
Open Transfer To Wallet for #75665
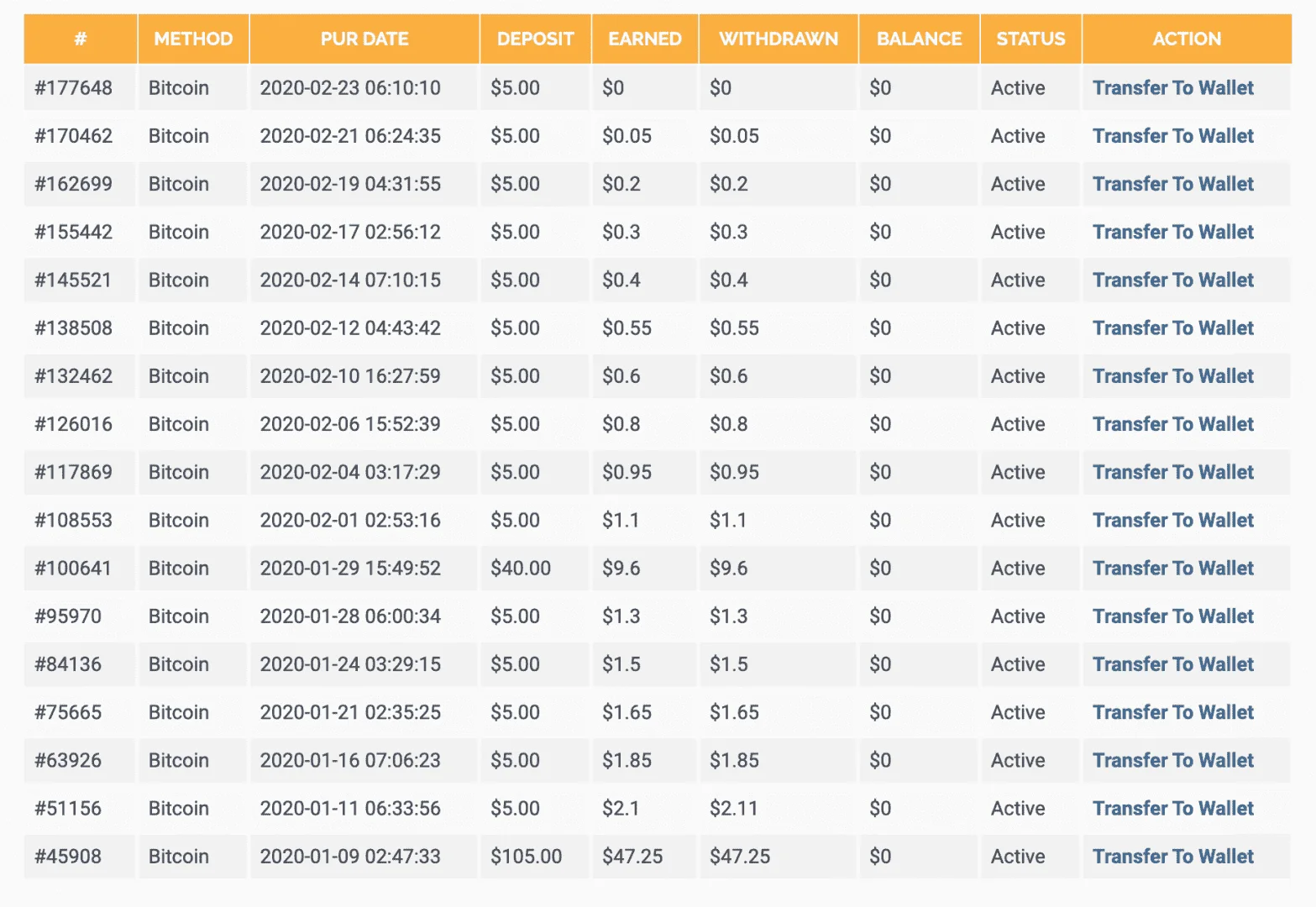[x=1172, y=712]
